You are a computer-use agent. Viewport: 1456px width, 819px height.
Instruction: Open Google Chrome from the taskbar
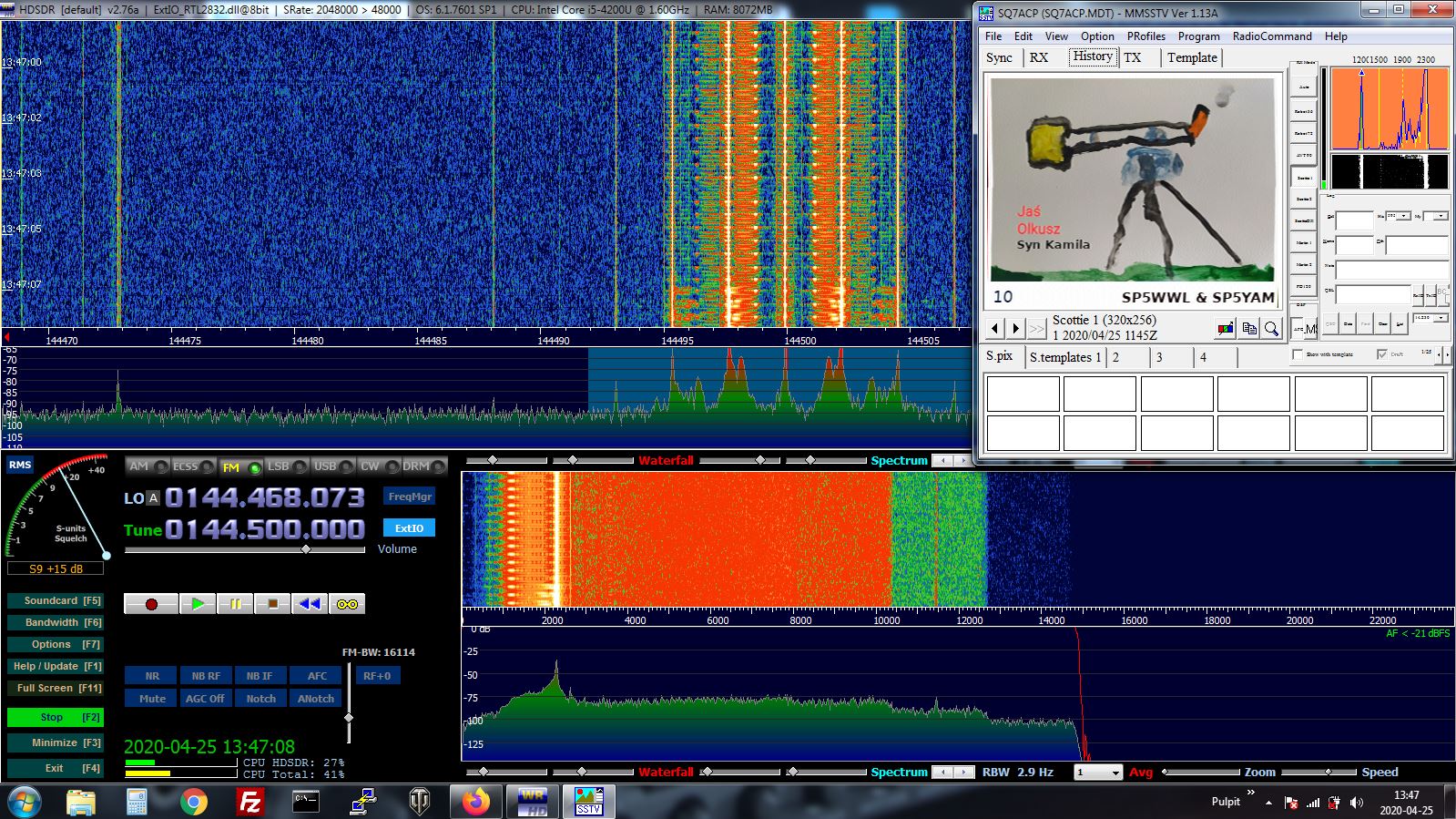[193, 802]
